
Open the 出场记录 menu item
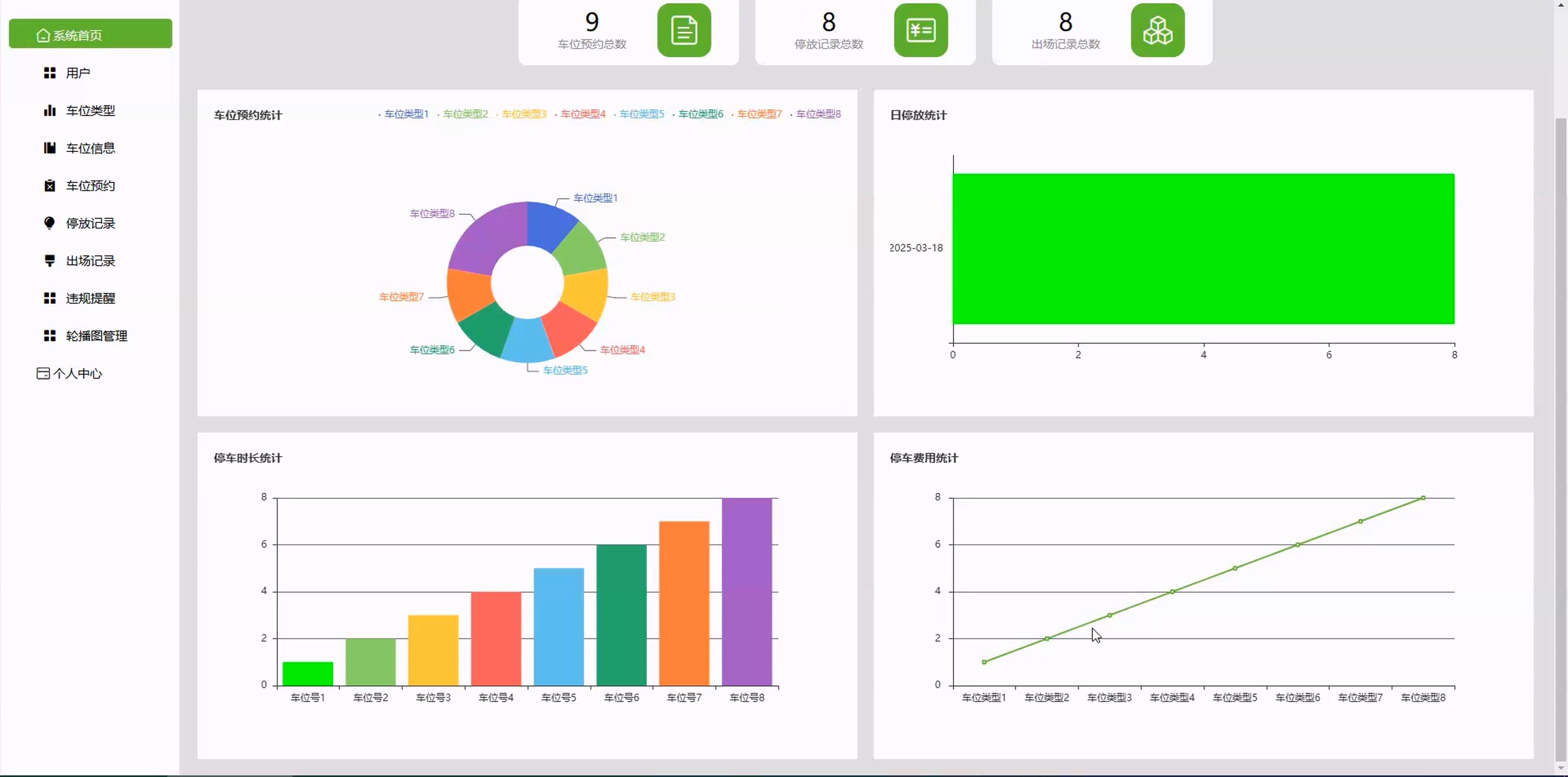[90, 261]
